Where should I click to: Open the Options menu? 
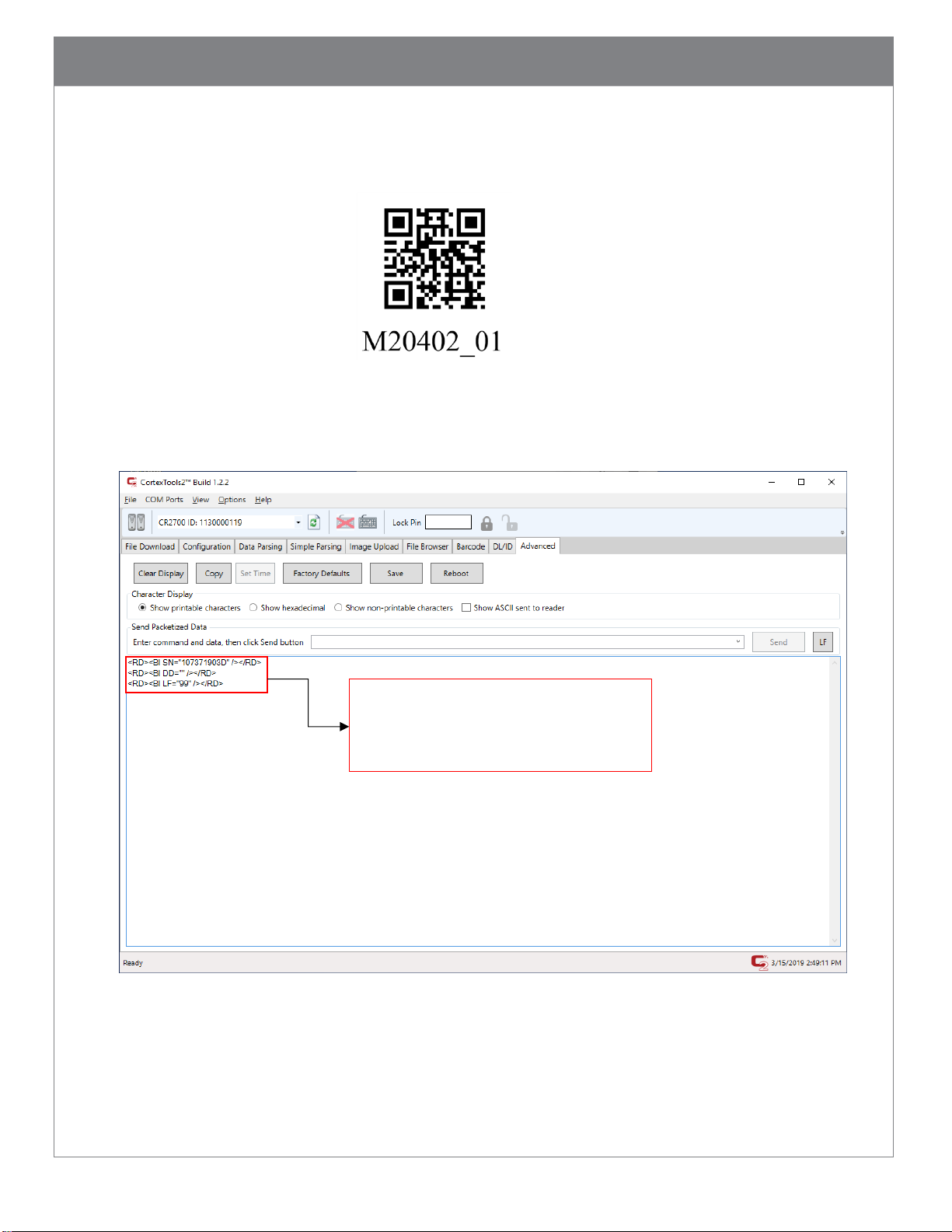[232, 500]
